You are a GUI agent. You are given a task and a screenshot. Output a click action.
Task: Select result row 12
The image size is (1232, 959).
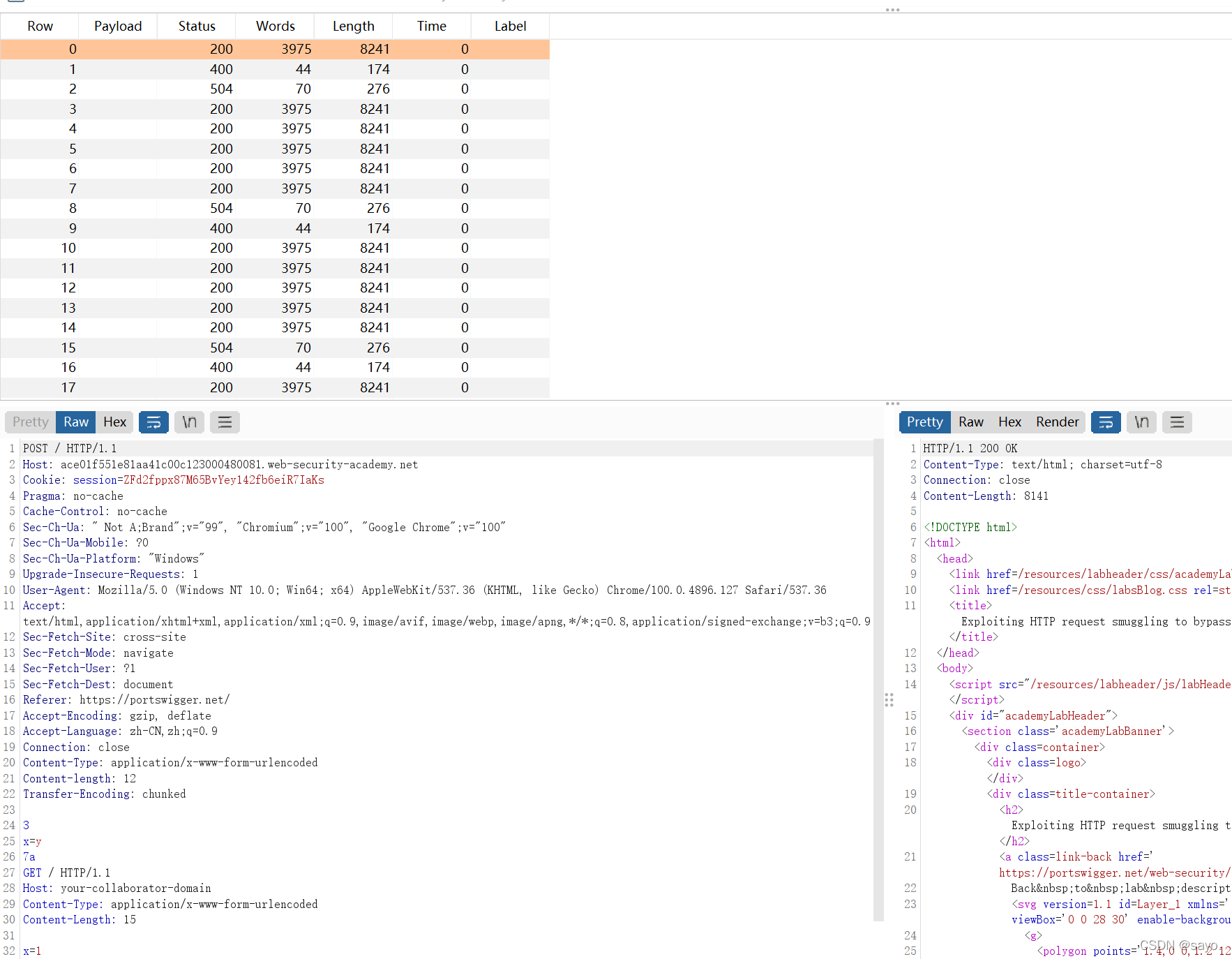[275, 288]
